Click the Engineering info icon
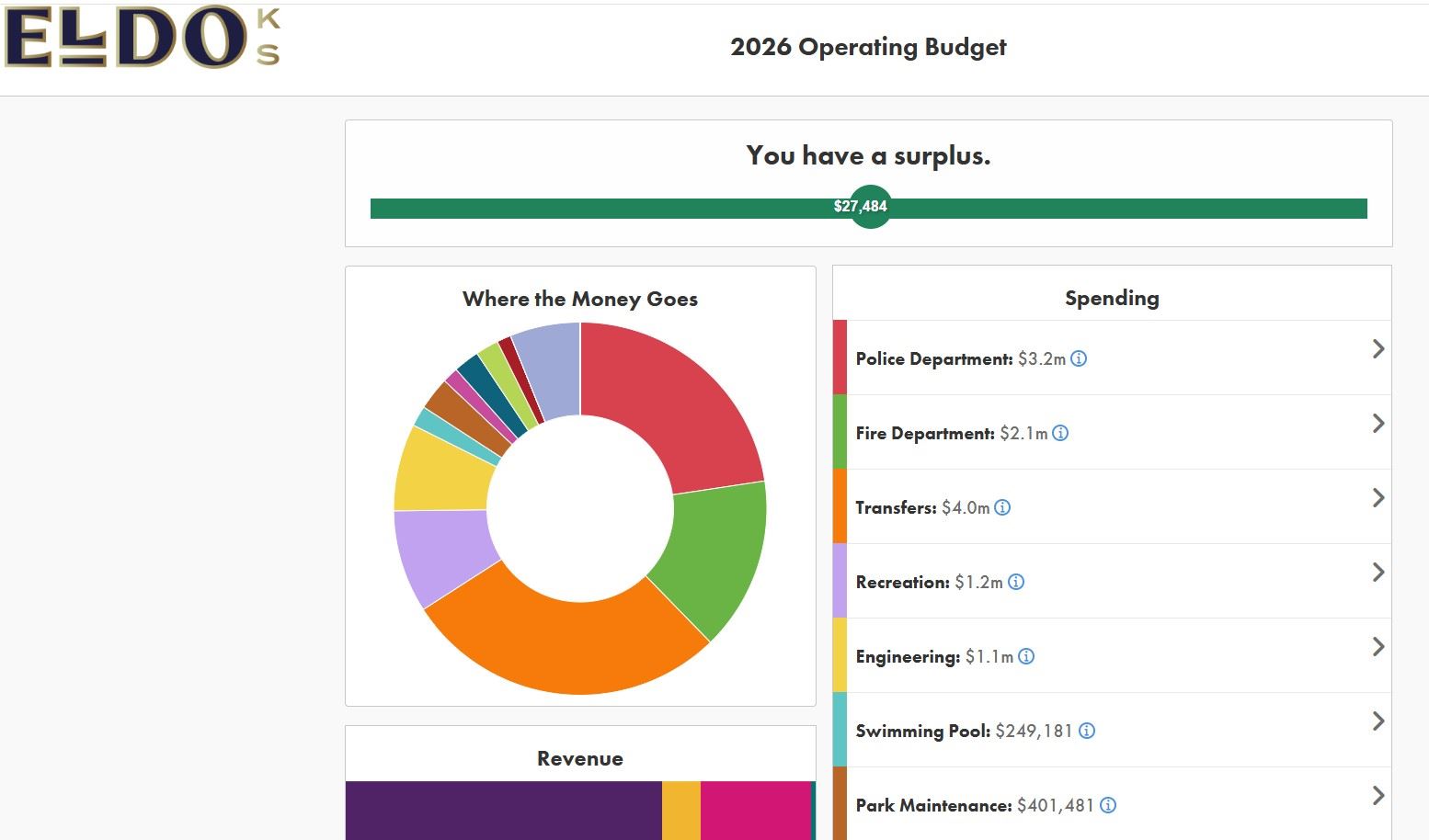Viewport: 1429px width, 840px height. [1026, 656]
